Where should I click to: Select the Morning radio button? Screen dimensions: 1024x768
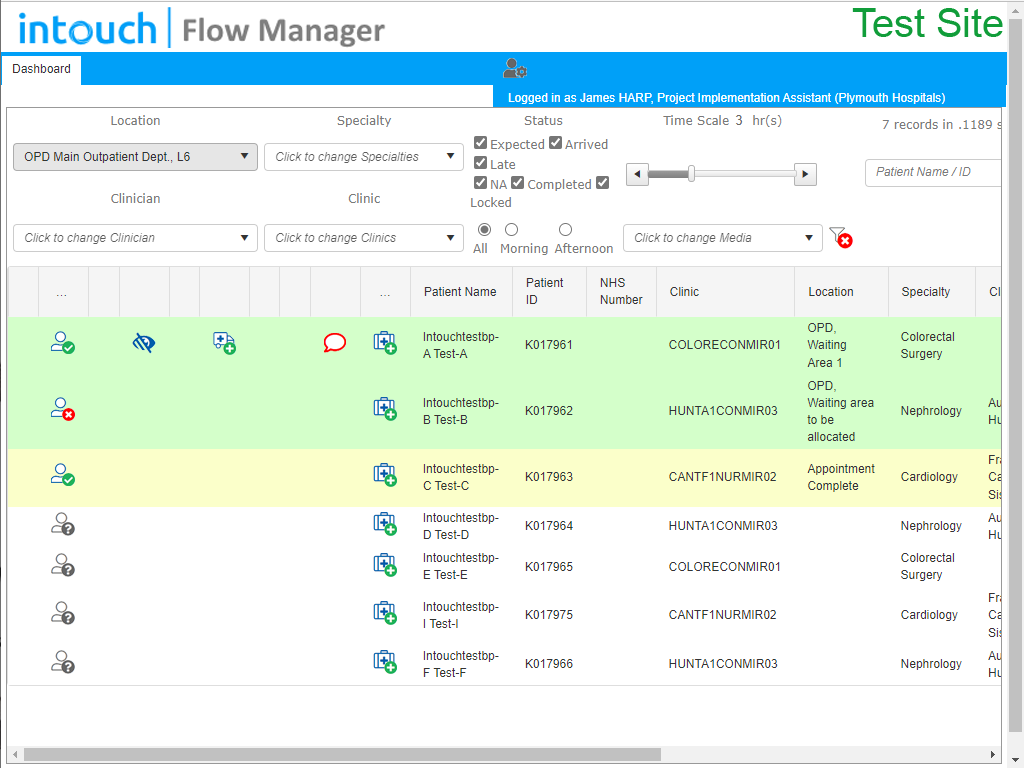pyautogui.click(x=512, y=229)
